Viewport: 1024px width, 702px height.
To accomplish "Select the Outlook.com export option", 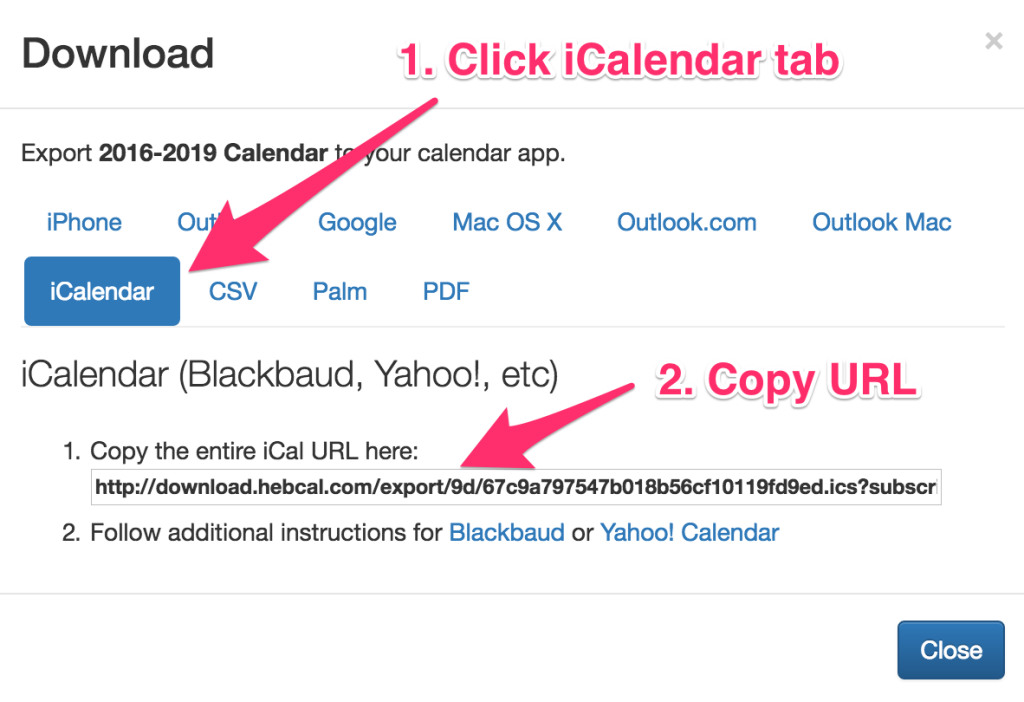I will [x=686, y=222].
